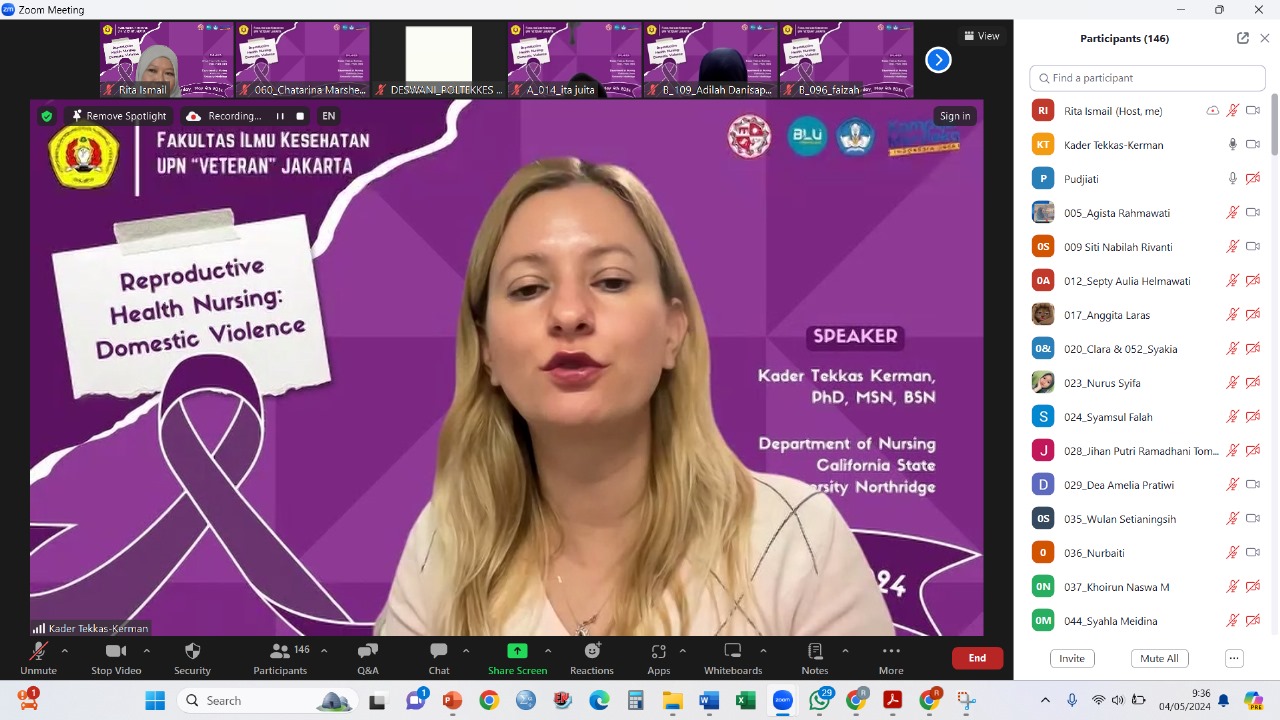Open the Apps menu item
This screenshot has height=720, width=1280.
click(658, 652)
